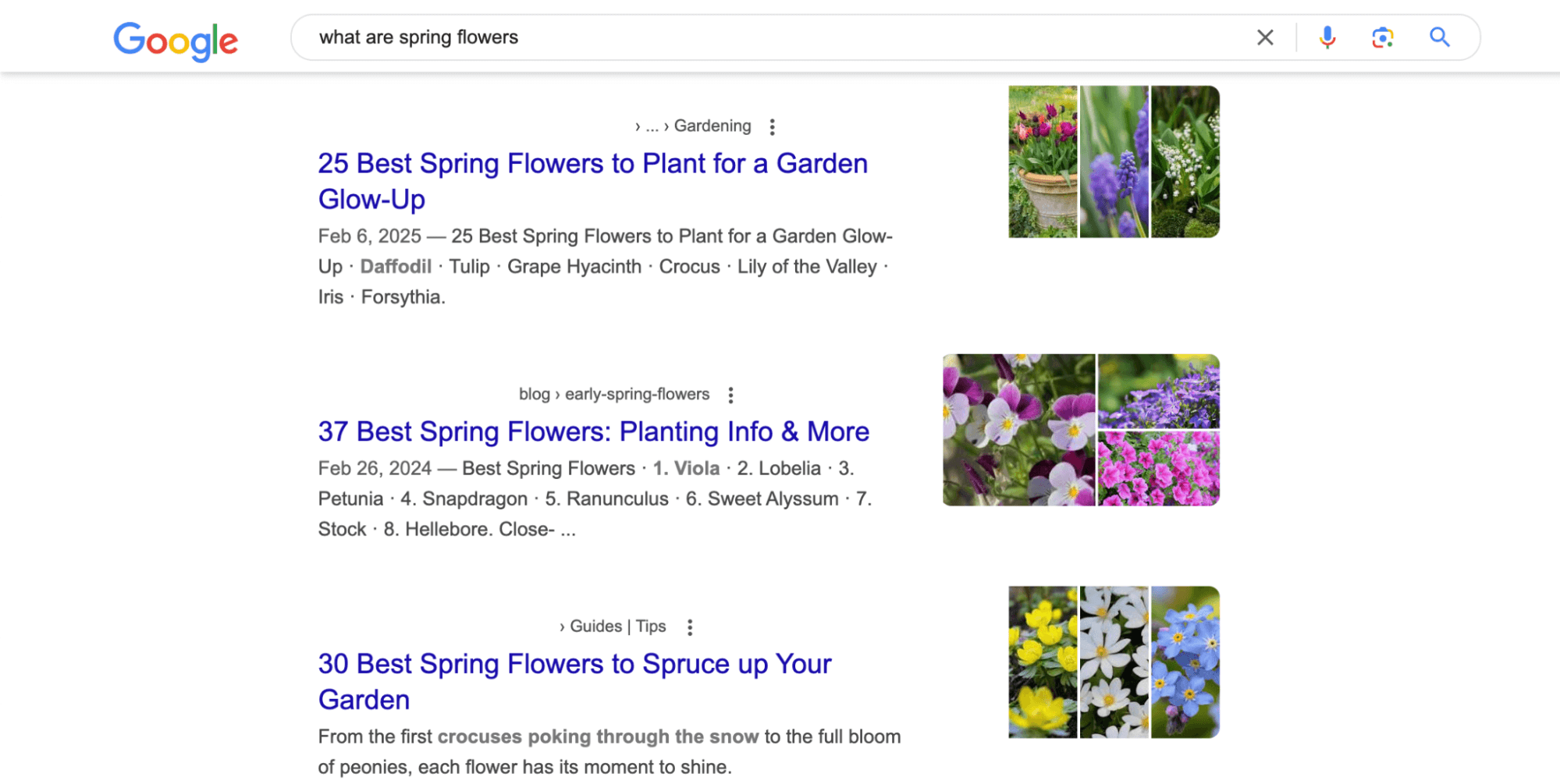Click the grape hyacinth thumbnail

point(1114,161)
